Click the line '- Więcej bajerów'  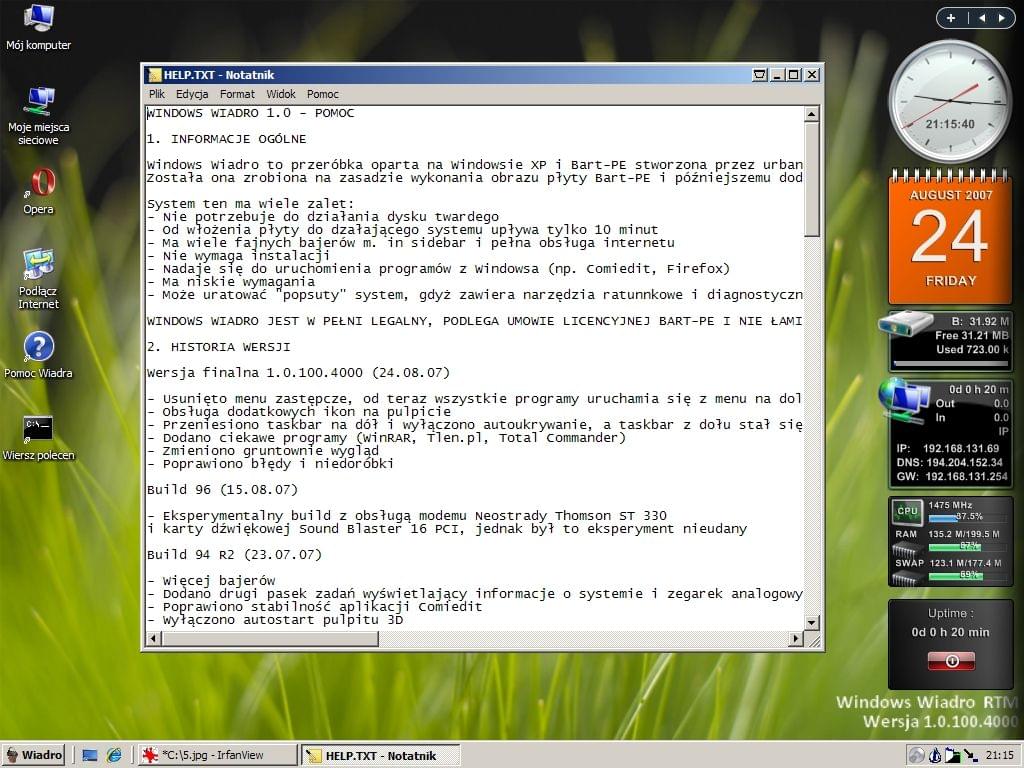point(211,581)
